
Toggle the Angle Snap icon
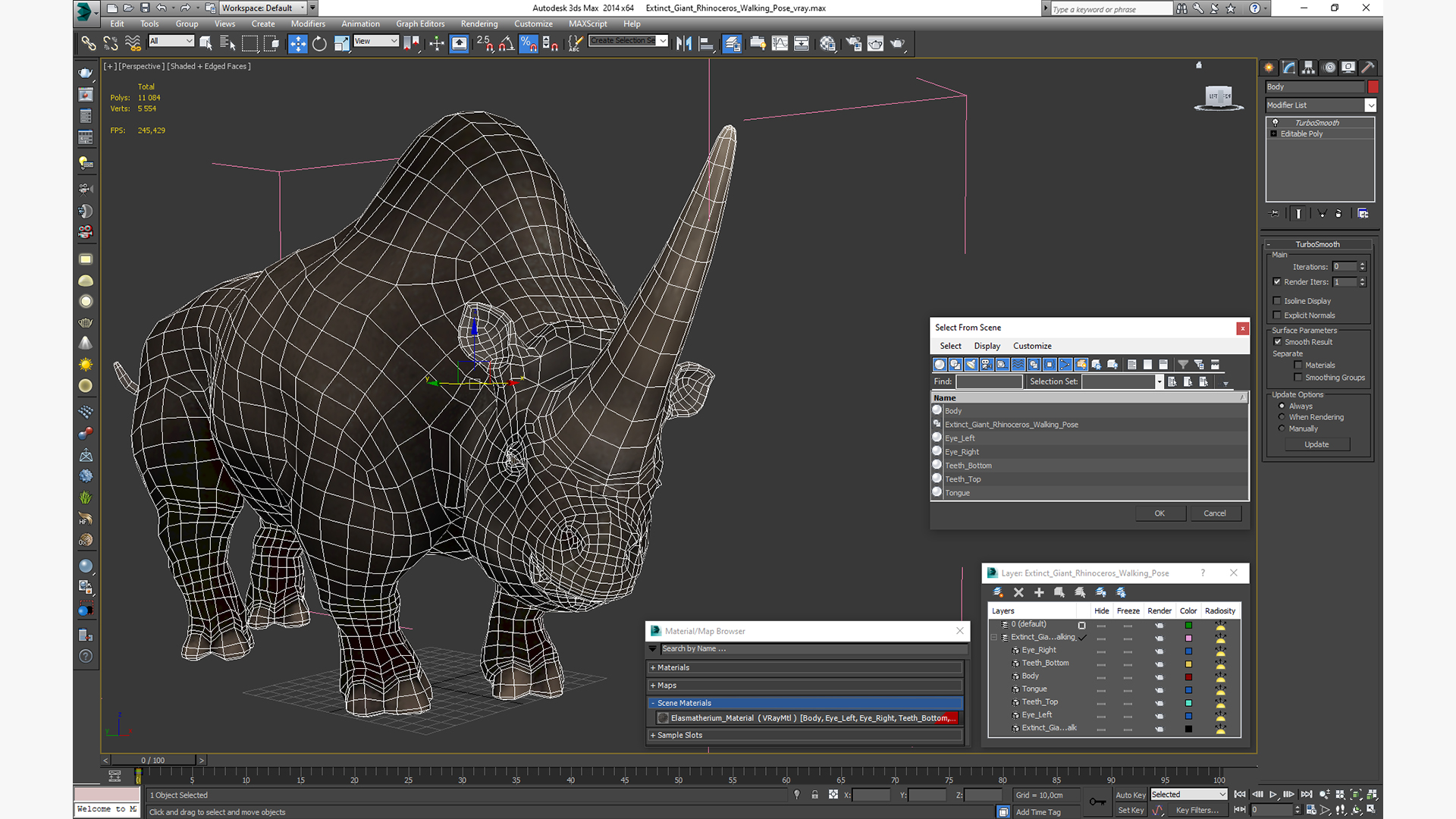(x=507, y=43)
